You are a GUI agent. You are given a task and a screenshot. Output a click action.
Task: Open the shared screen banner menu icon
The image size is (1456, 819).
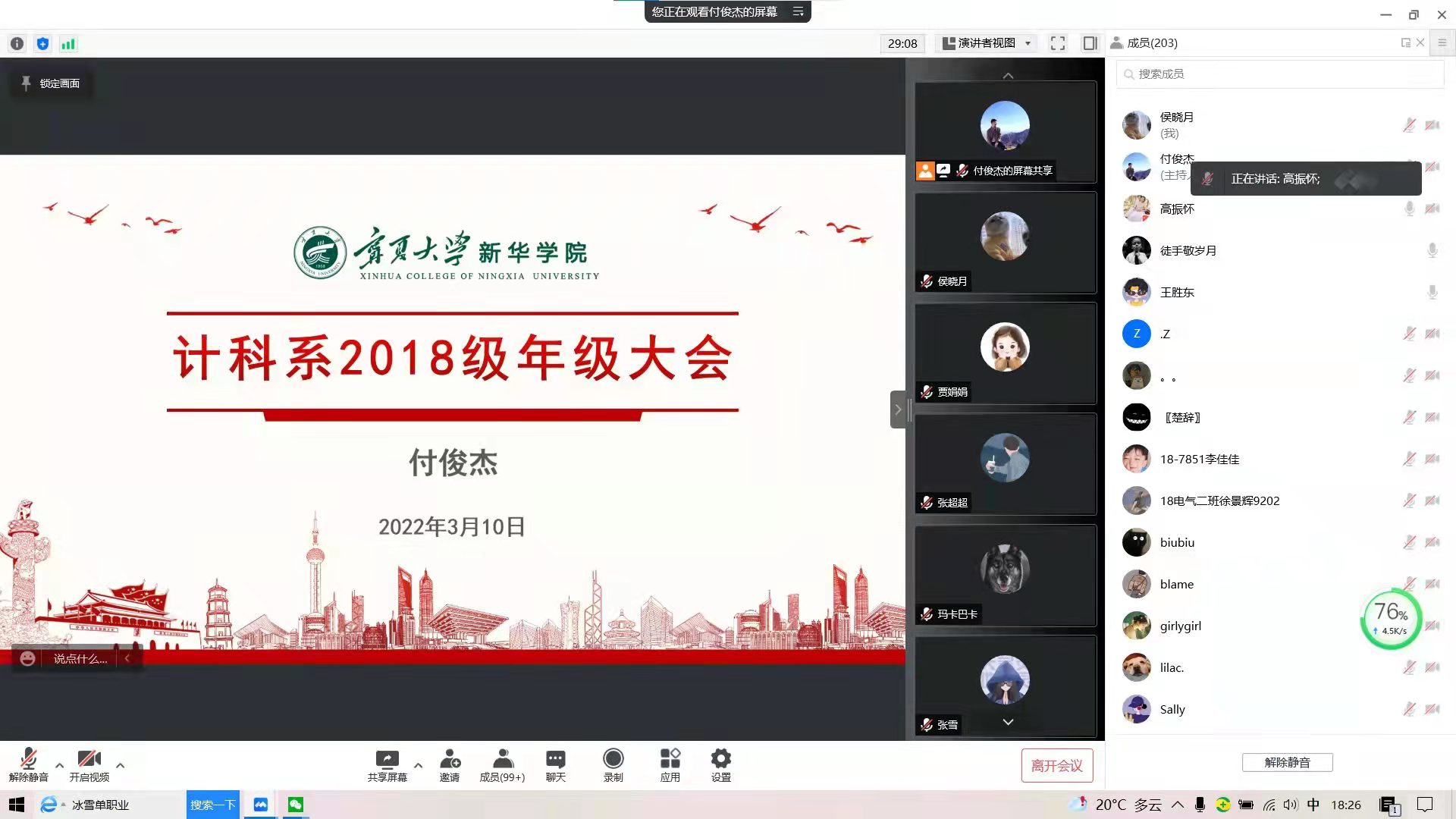(798, 11)
